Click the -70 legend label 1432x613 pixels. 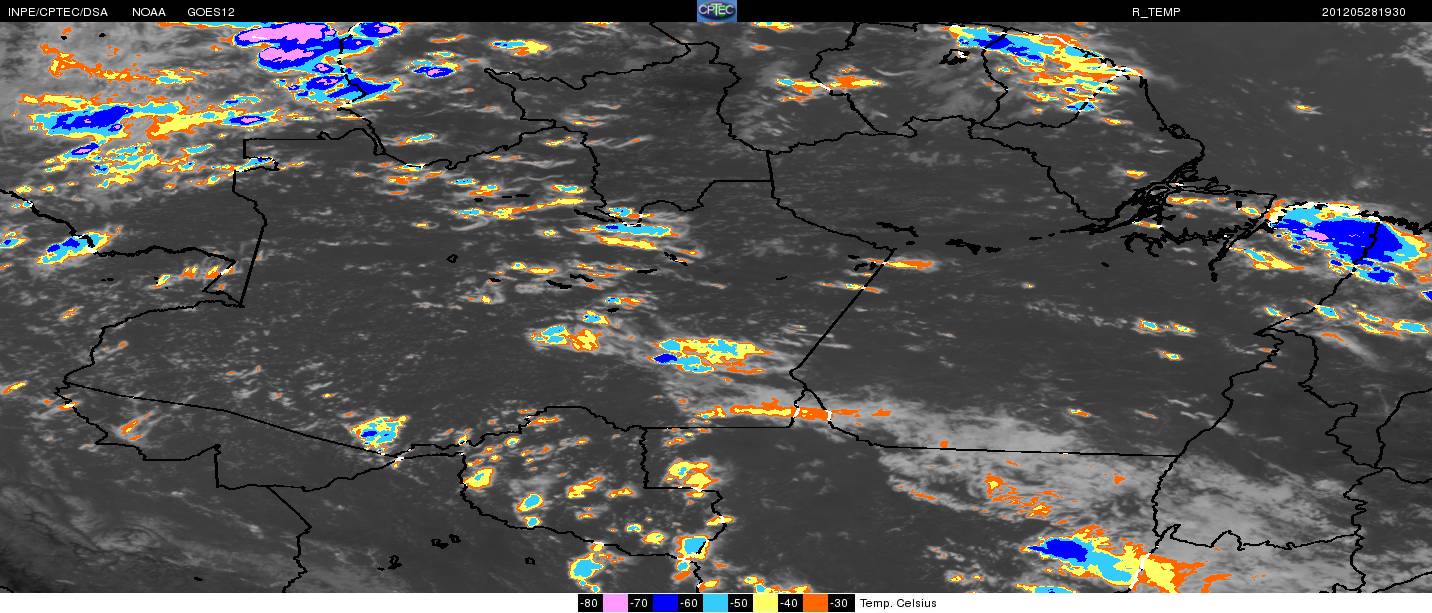(x=640, y=603)
